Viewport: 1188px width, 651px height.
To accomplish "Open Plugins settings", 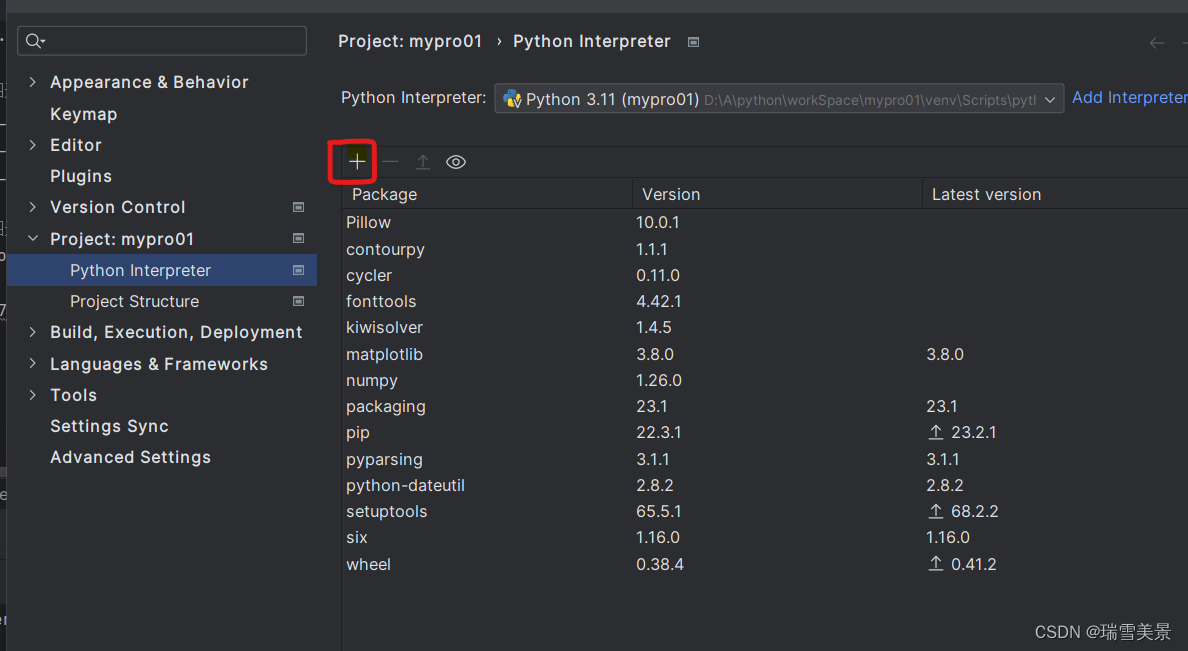I will [81, 177].
